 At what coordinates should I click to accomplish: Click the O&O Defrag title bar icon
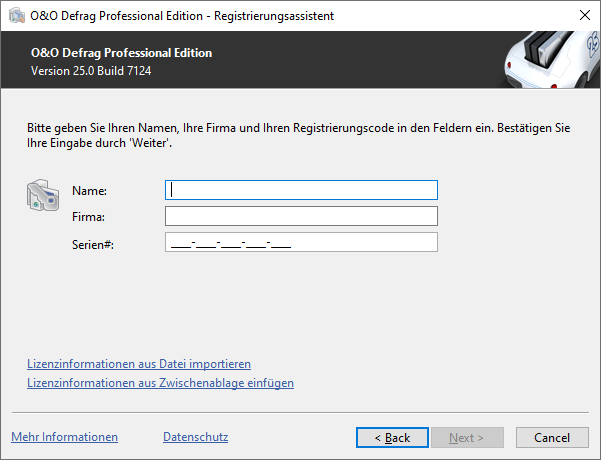pyautogui.click(x=16, y=16)
